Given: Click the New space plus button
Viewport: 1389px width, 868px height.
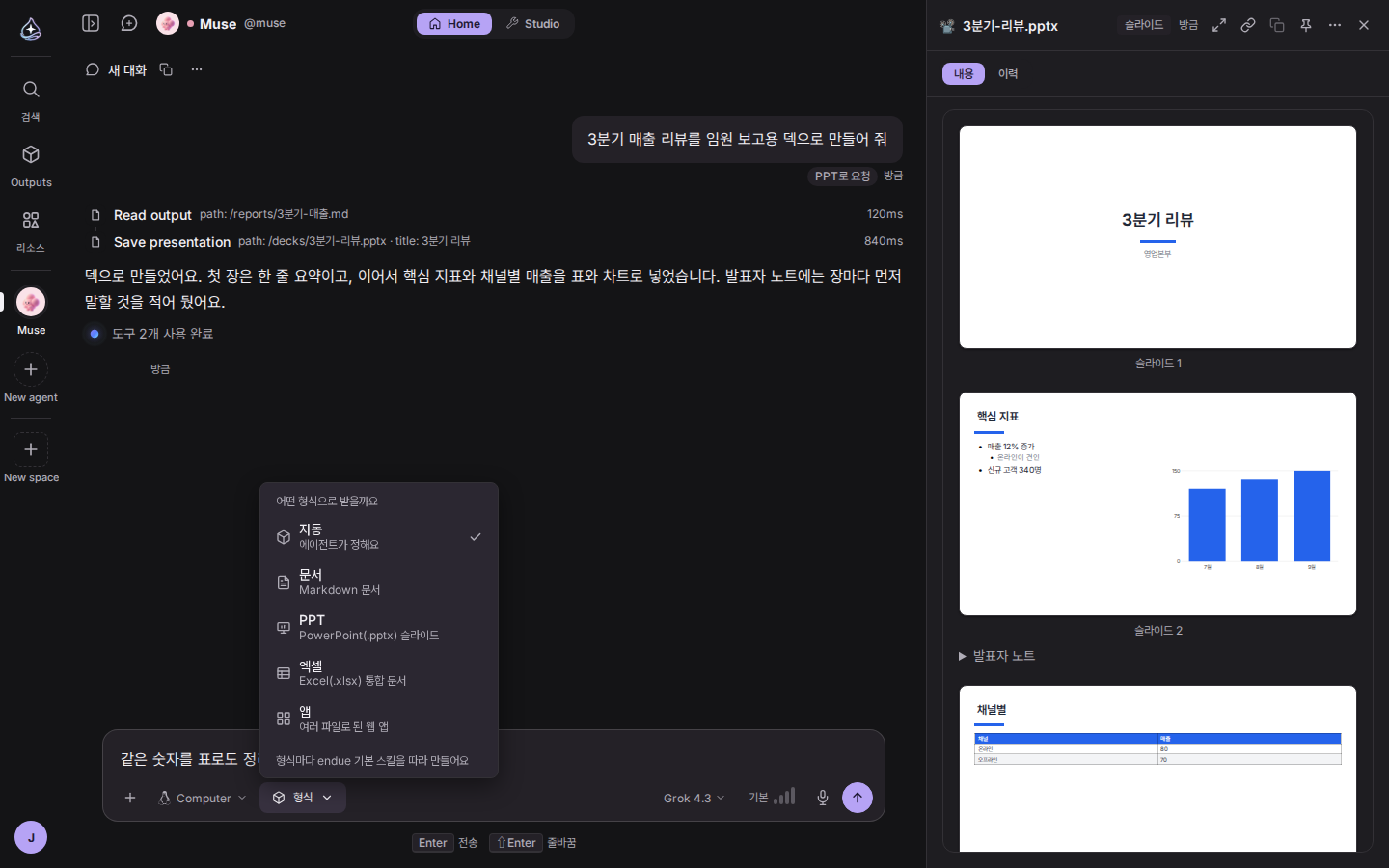Looking at the screenshot, I should [31, 449].
